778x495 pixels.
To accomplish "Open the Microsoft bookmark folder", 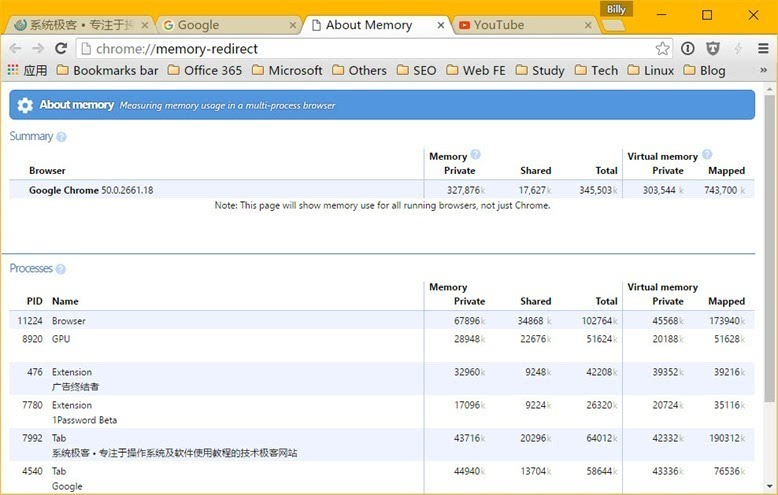I will (x=287, y=70).
